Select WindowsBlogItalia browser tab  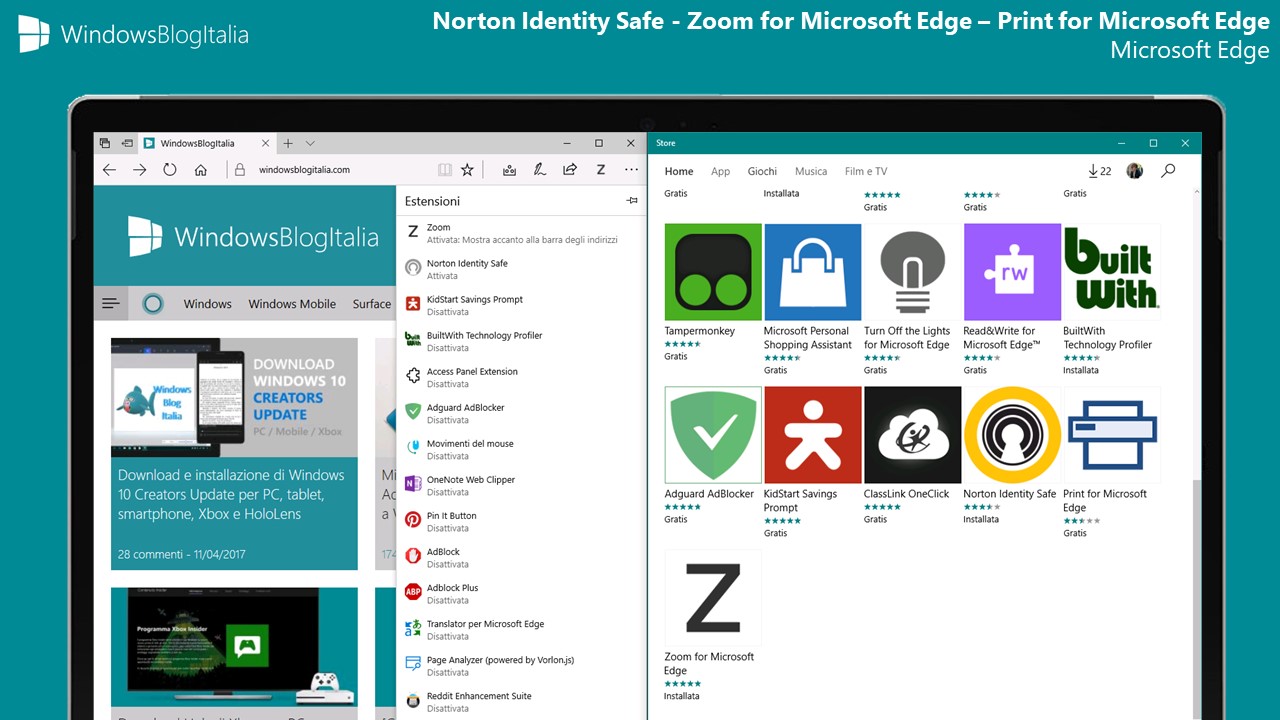(x=207, y=144)
